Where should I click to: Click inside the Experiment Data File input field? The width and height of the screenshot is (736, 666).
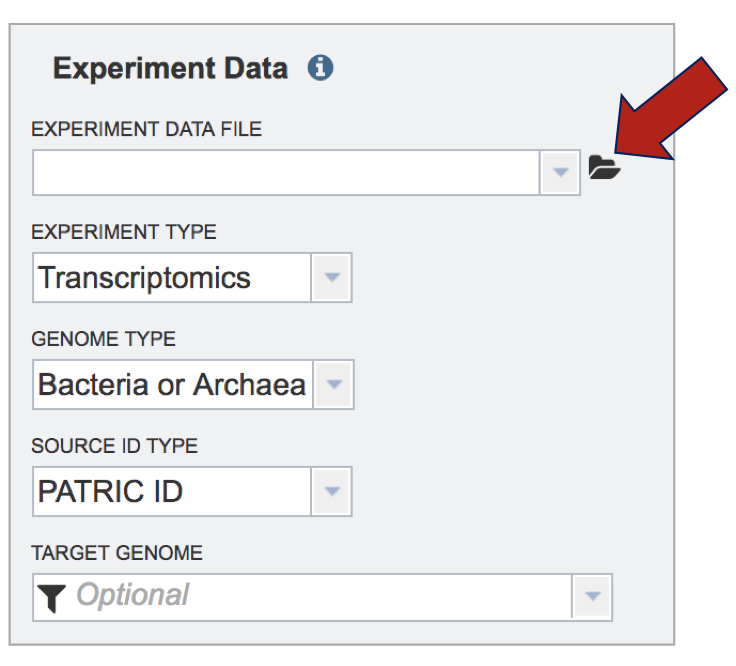(x=285, y=173)
